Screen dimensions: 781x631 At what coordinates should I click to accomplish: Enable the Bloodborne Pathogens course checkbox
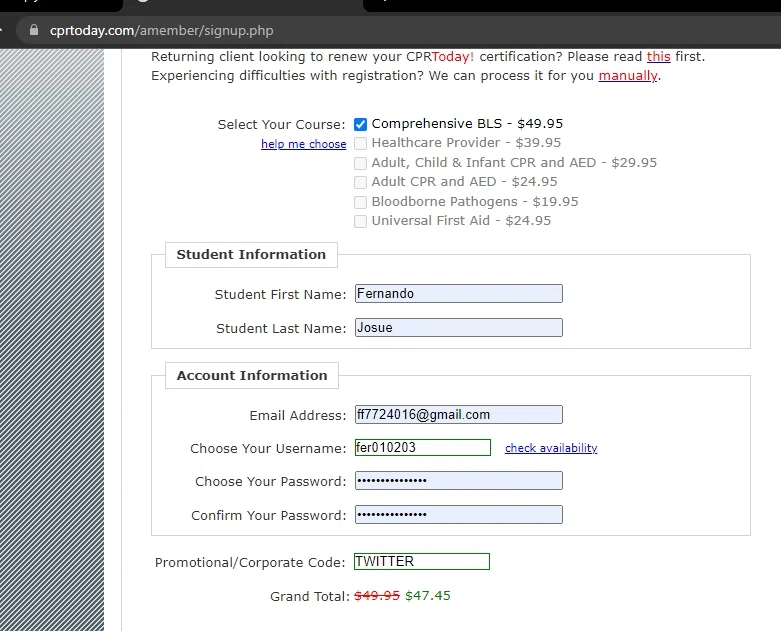(x=360, y=202)
